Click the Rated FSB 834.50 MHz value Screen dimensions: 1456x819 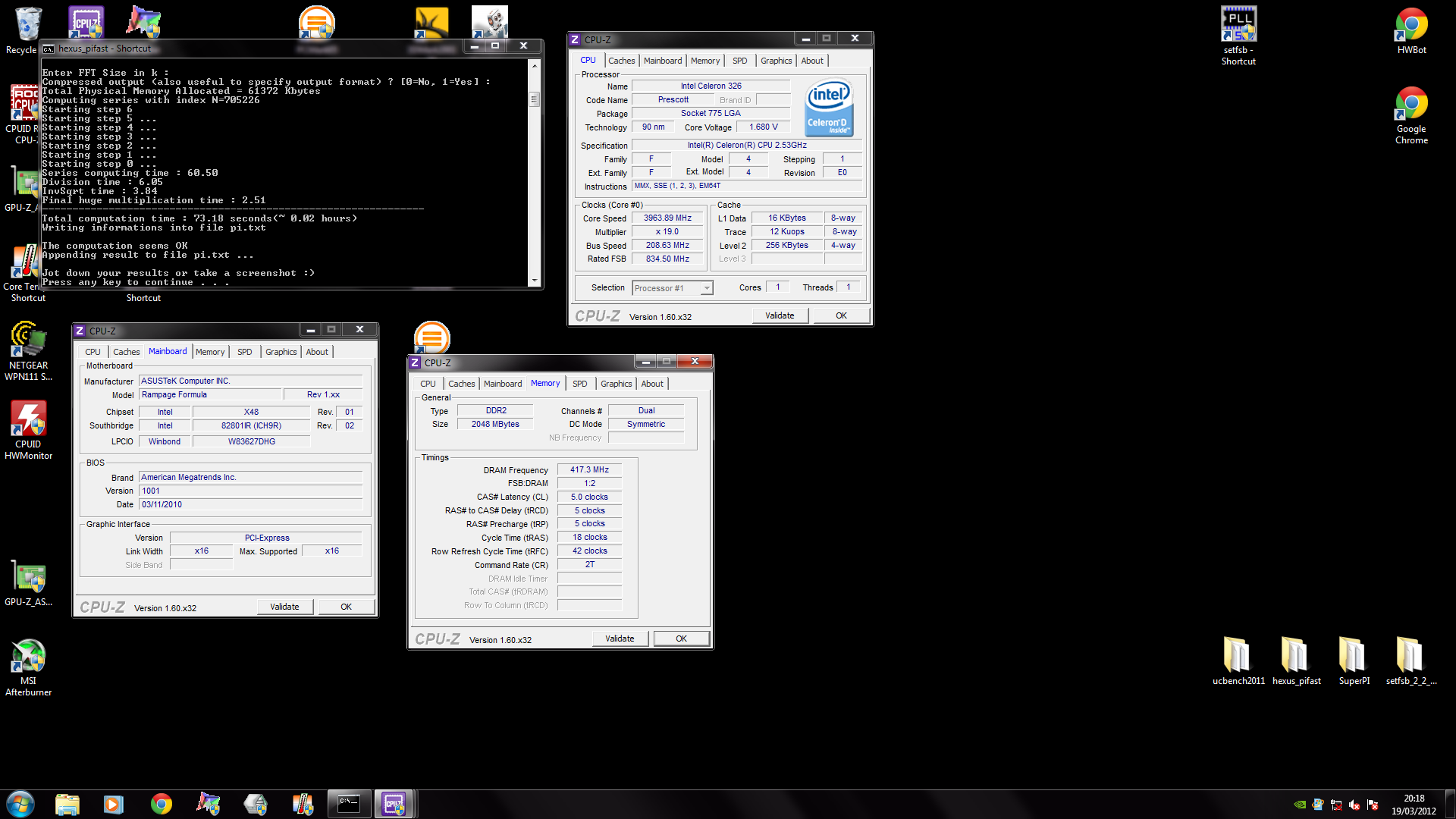(667, 259)
